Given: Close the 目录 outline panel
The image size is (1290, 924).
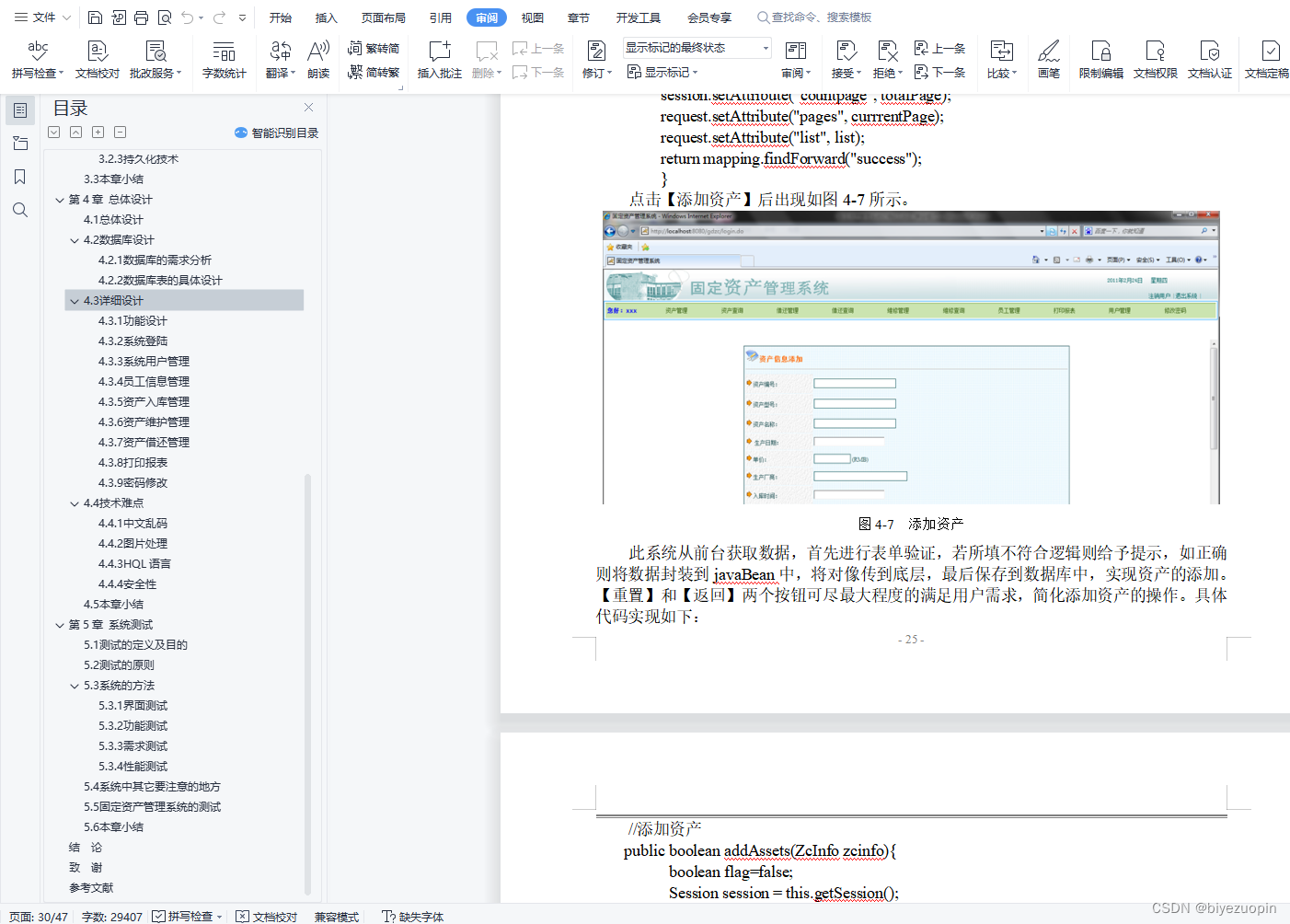Looking at the screenshot, I should coord(309,108).
